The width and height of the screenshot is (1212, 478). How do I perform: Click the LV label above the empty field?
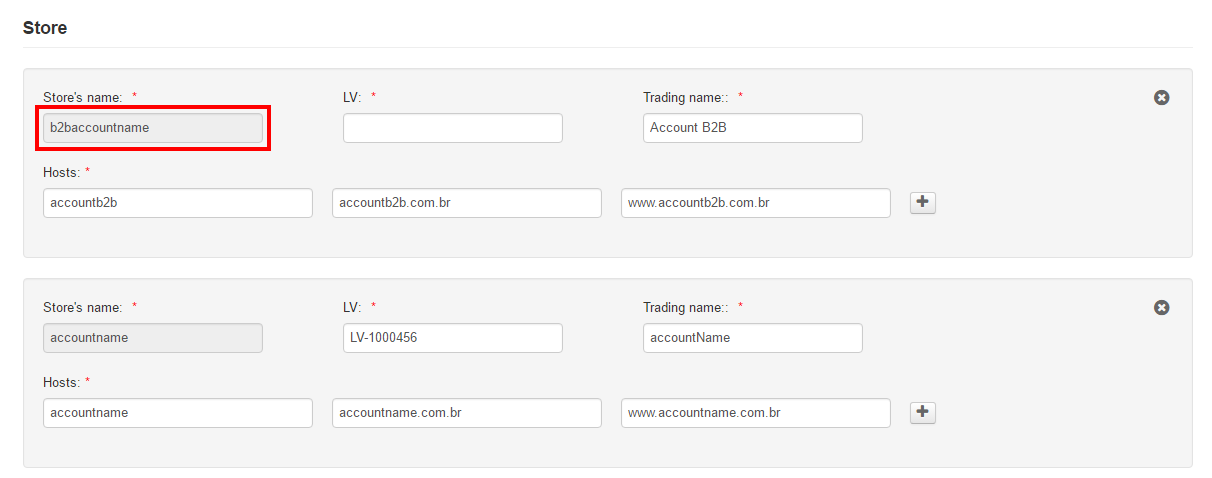point(351,97)
